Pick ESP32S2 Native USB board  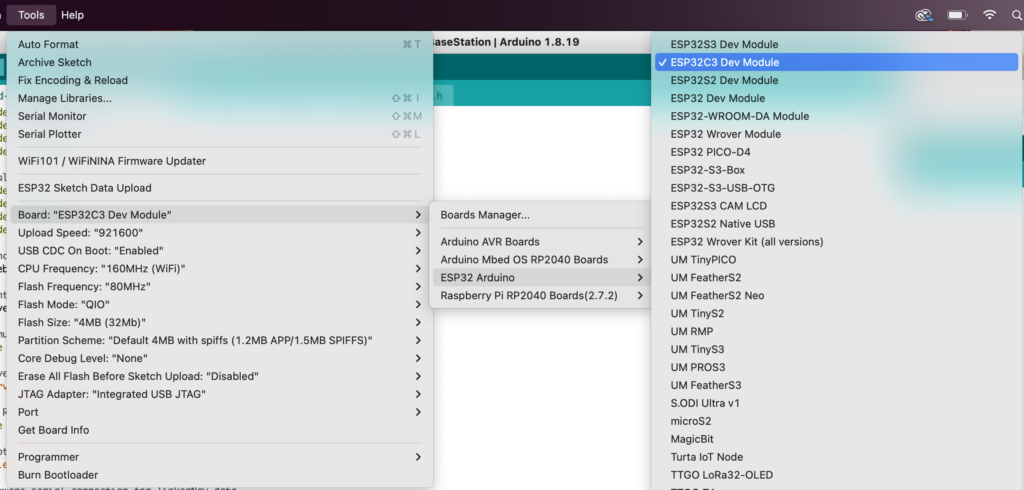point(837,223)
